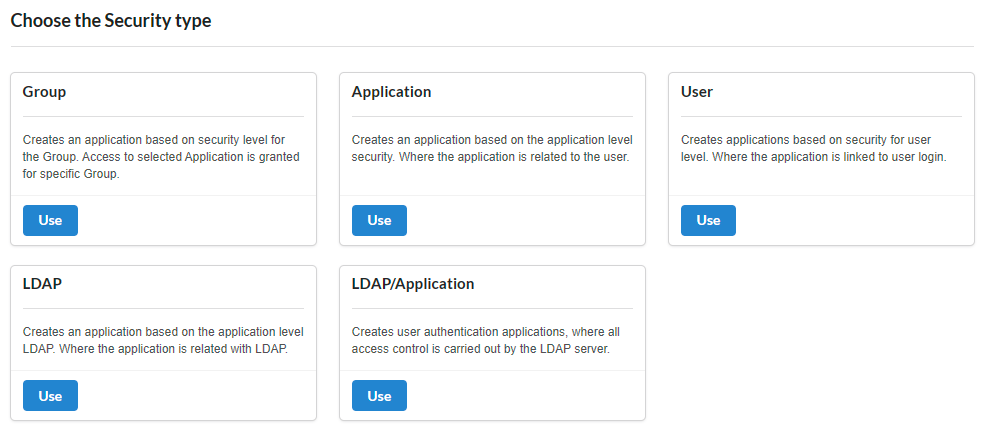Click separator line under User title
The image size is (987, 431).
(821, 116)
